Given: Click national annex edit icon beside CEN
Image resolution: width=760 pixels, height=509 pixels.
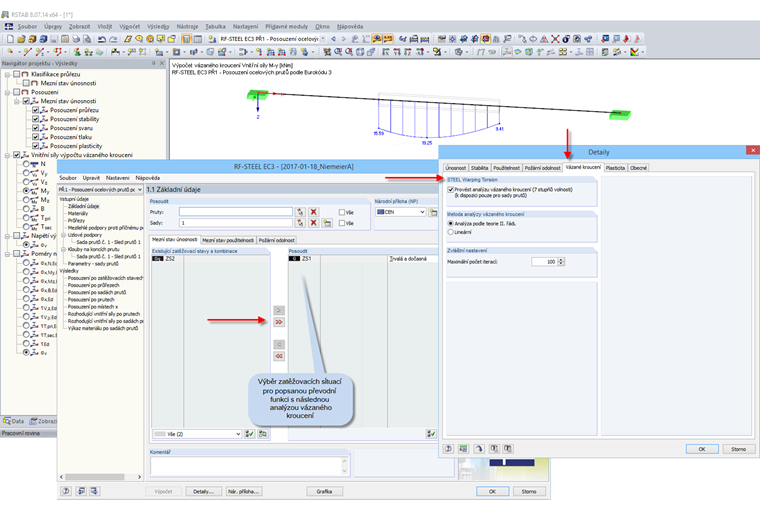Looking at the screenshot, I should 433,212.
